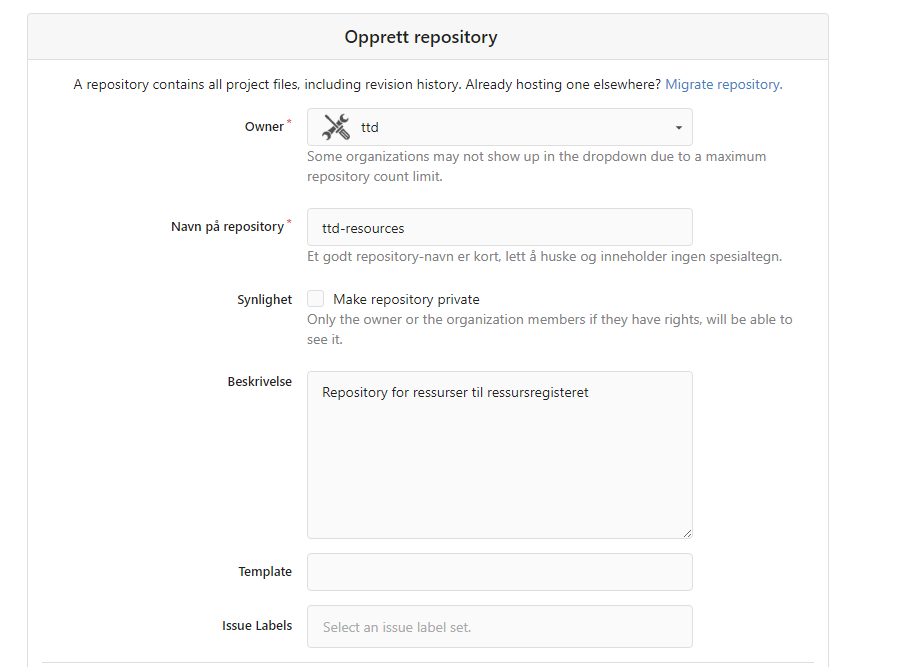This screenshot has height=667, width=905.
Task: Click the 'Navn på repository' field label
Action: (227, 227)
